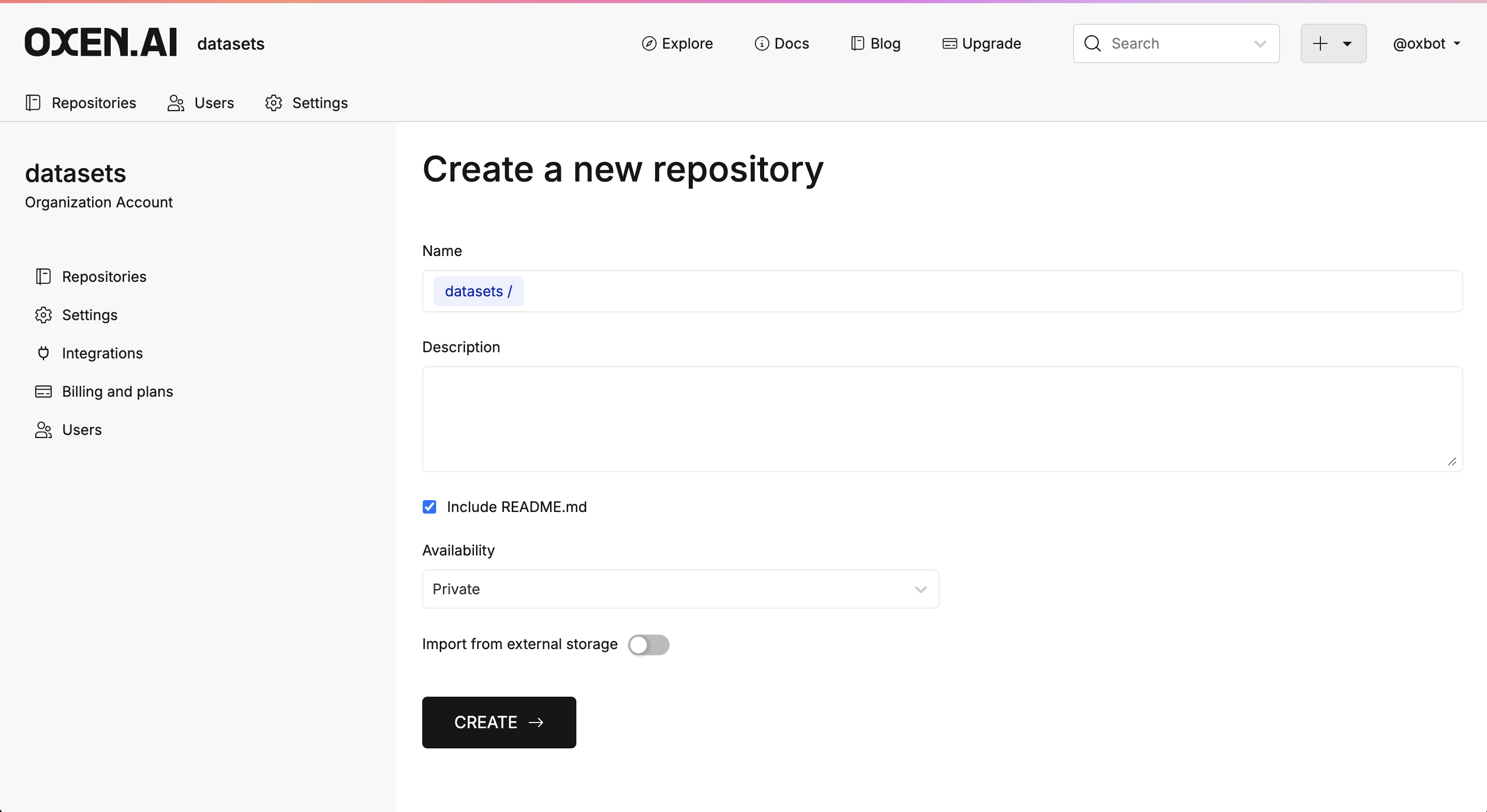Screen dimensions: 1487x812
Task: Click the Upgrade card icon
Action: pos(949,43)
